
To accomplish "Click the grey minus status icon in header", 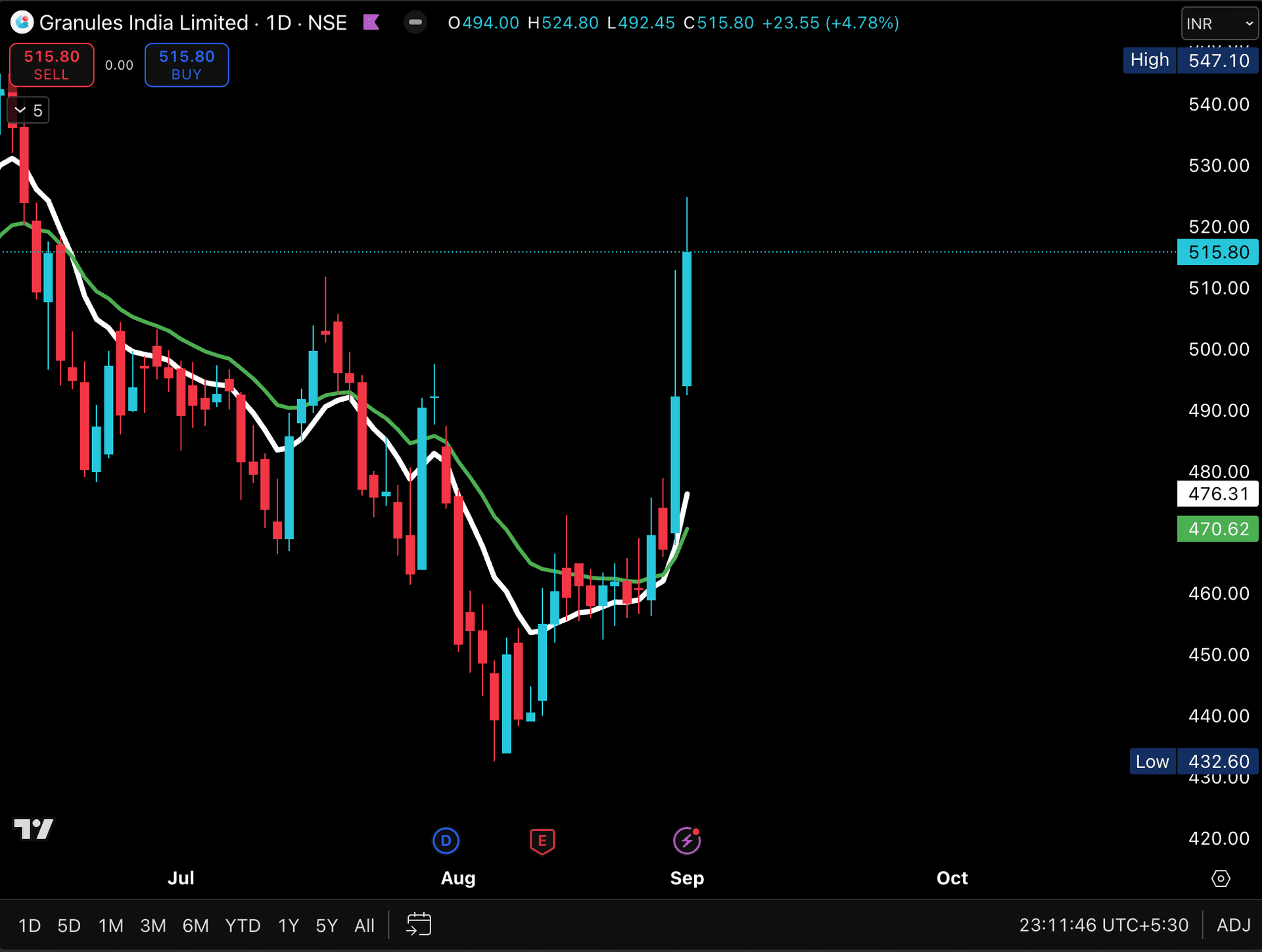I will click(415, 22).
